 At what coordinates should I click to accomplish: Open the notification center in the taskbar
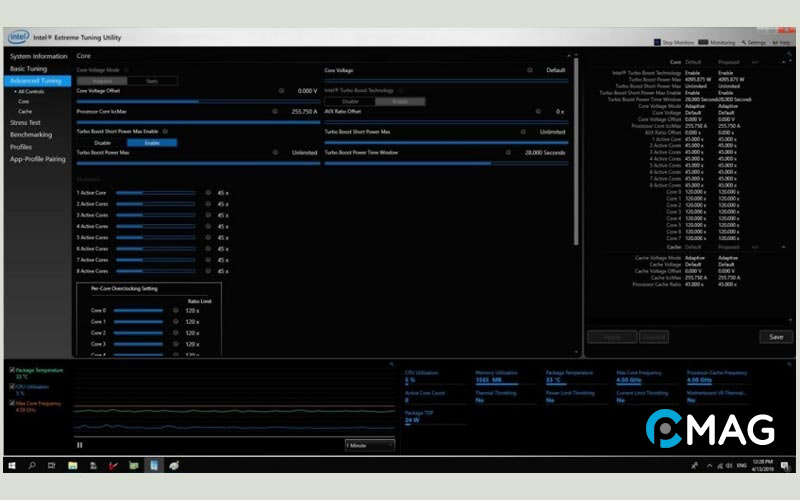coord(785,465)
